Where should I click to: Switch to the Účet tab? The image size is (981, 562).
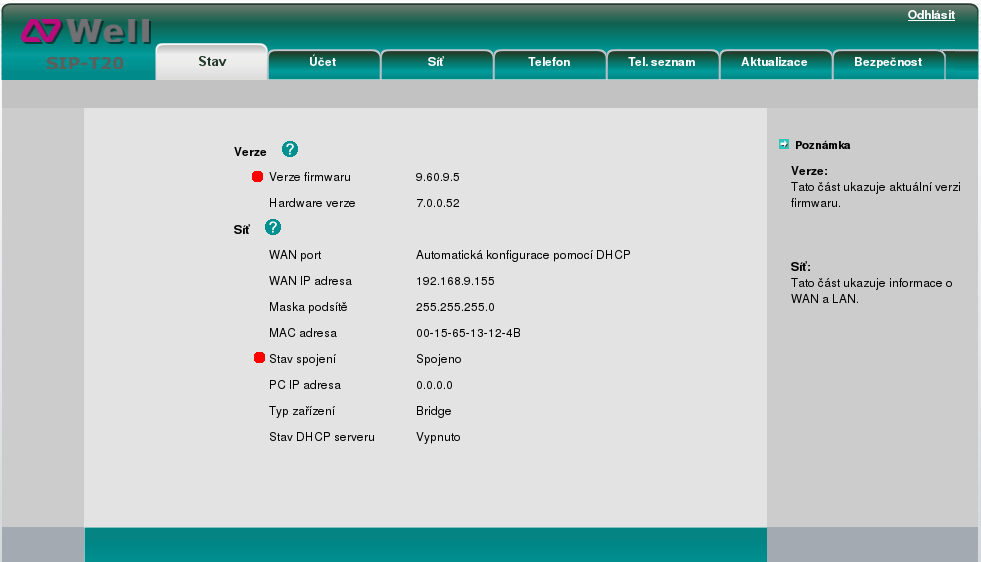click(323, 62)
